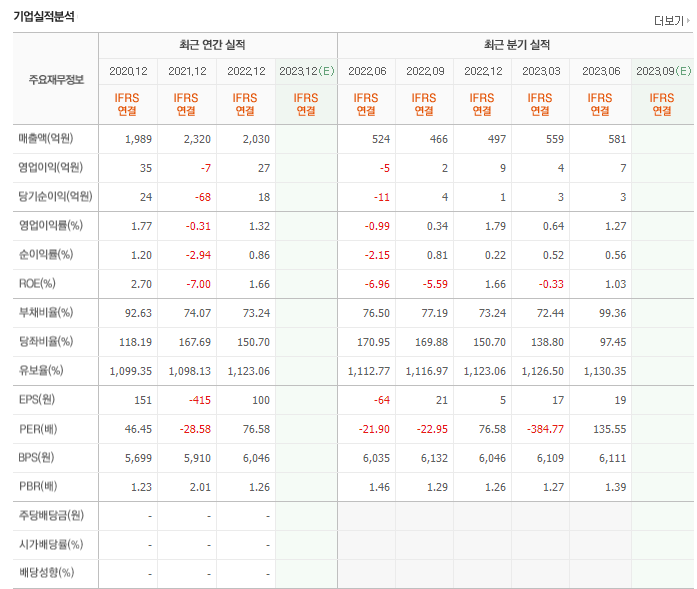Select the -384.77 PER value
Viewport: 697px width, 589px height.
[545, 429]
